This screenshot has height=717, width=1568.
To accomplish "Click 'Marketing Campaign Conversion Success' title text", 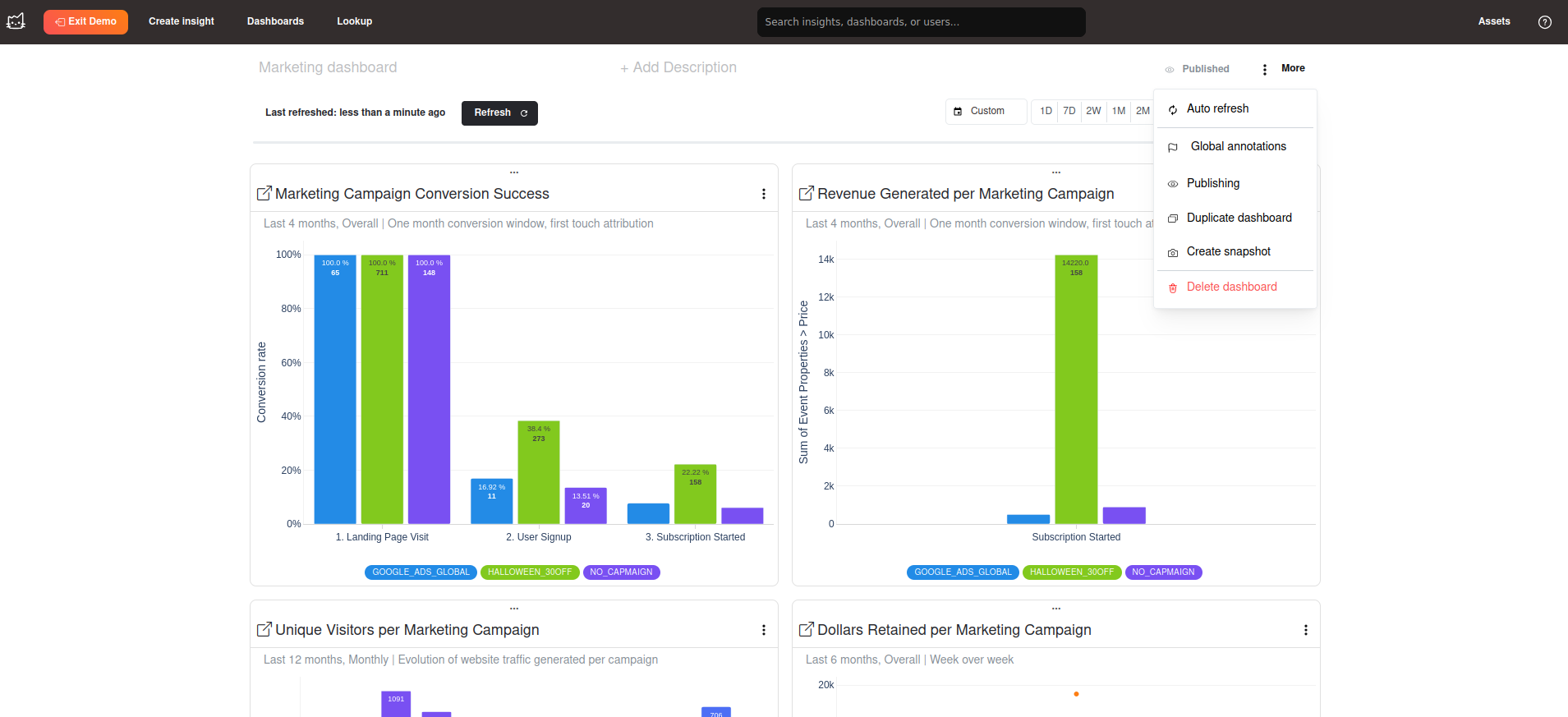I will (412, 194).
